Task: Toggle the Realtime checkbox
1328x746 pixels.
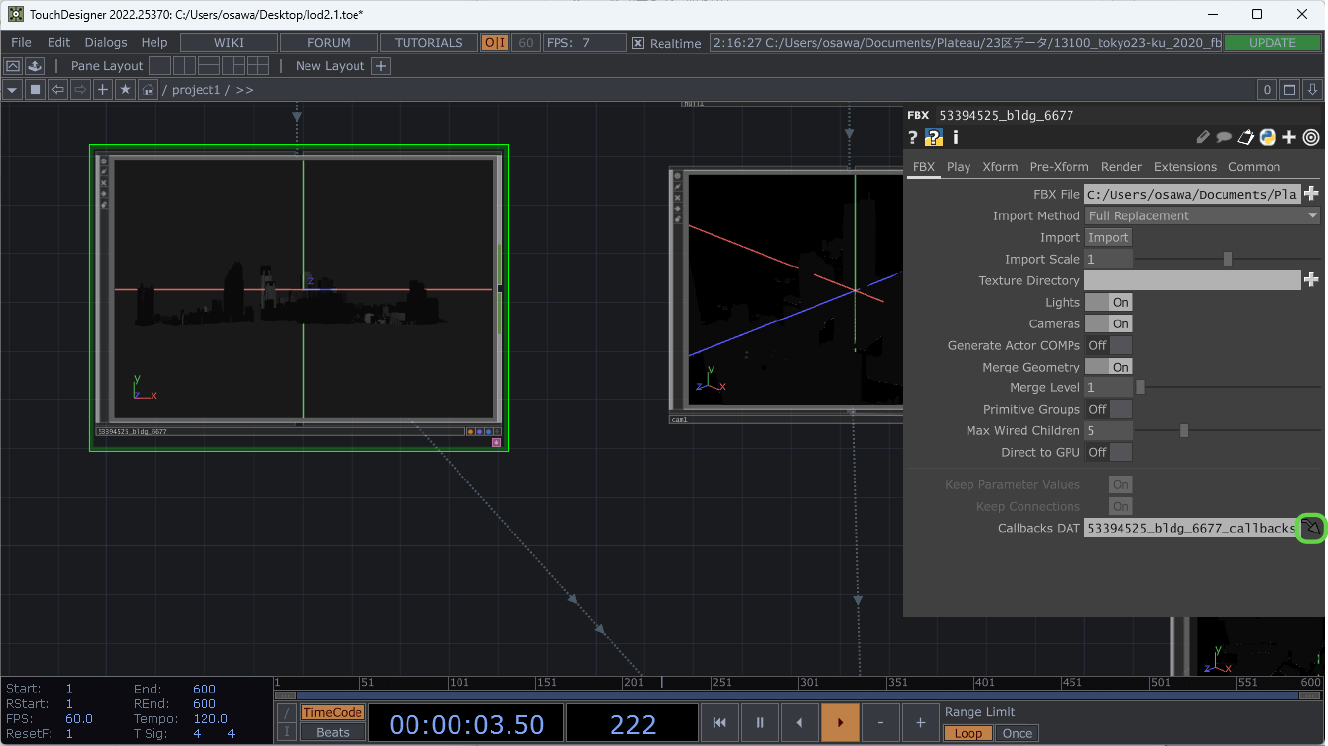Action: (x=638, y=43)
